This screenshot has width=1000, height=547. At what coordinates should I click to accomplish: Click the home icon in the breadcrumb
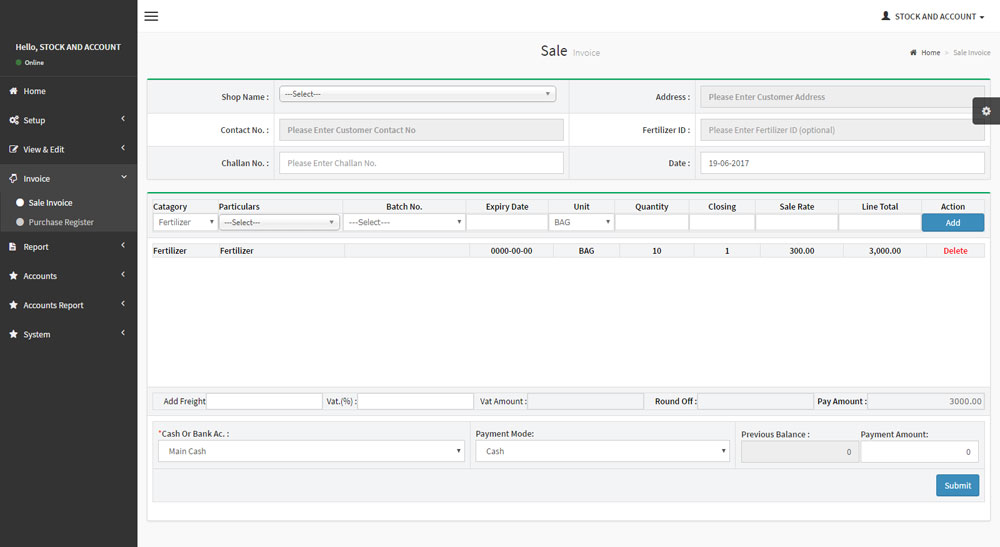pos(913,52)
